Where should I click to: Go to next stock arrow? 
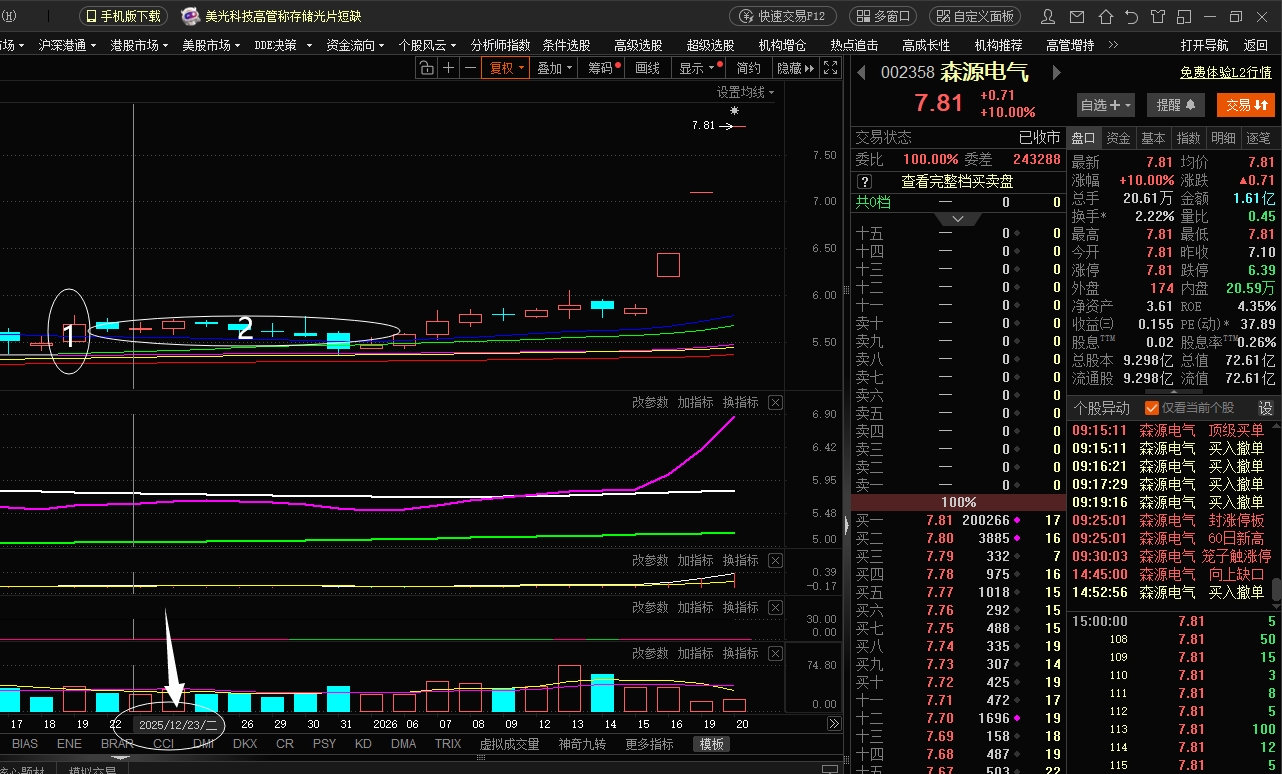pos(1056,72)
